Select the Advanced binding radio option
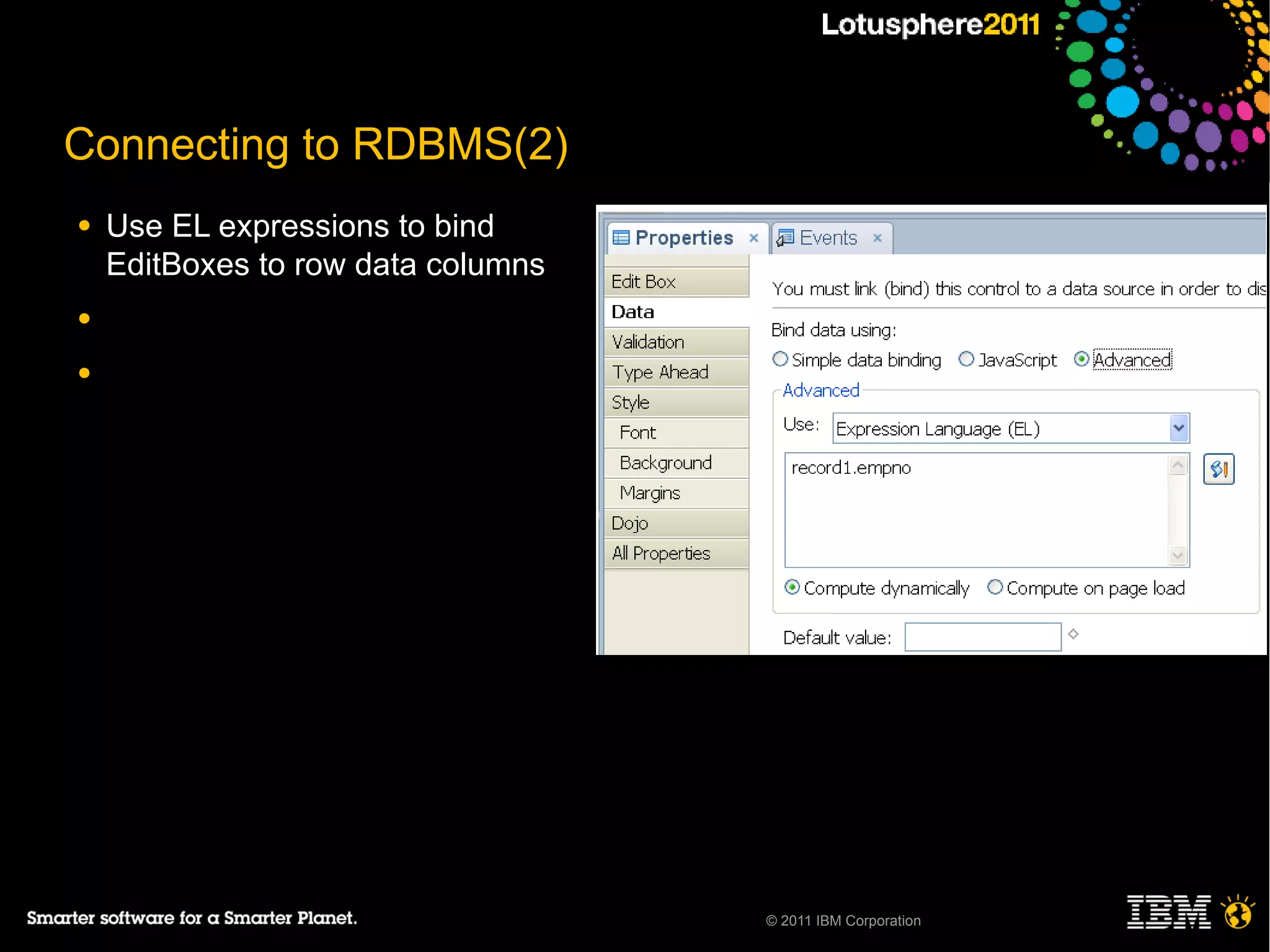1270x952 pixels. pos(1081,359)
